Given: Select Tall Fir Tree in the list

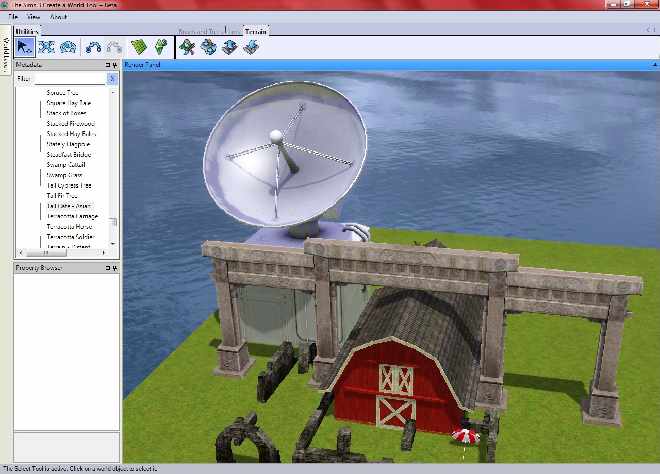Looking at the screenshot, I should (62, 195).
